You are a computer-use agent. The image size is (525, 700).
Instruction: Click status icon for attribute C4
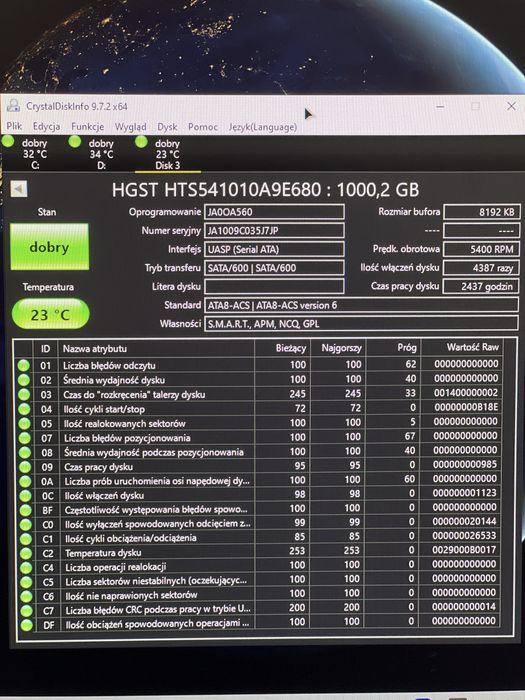(x=26, y=567)
